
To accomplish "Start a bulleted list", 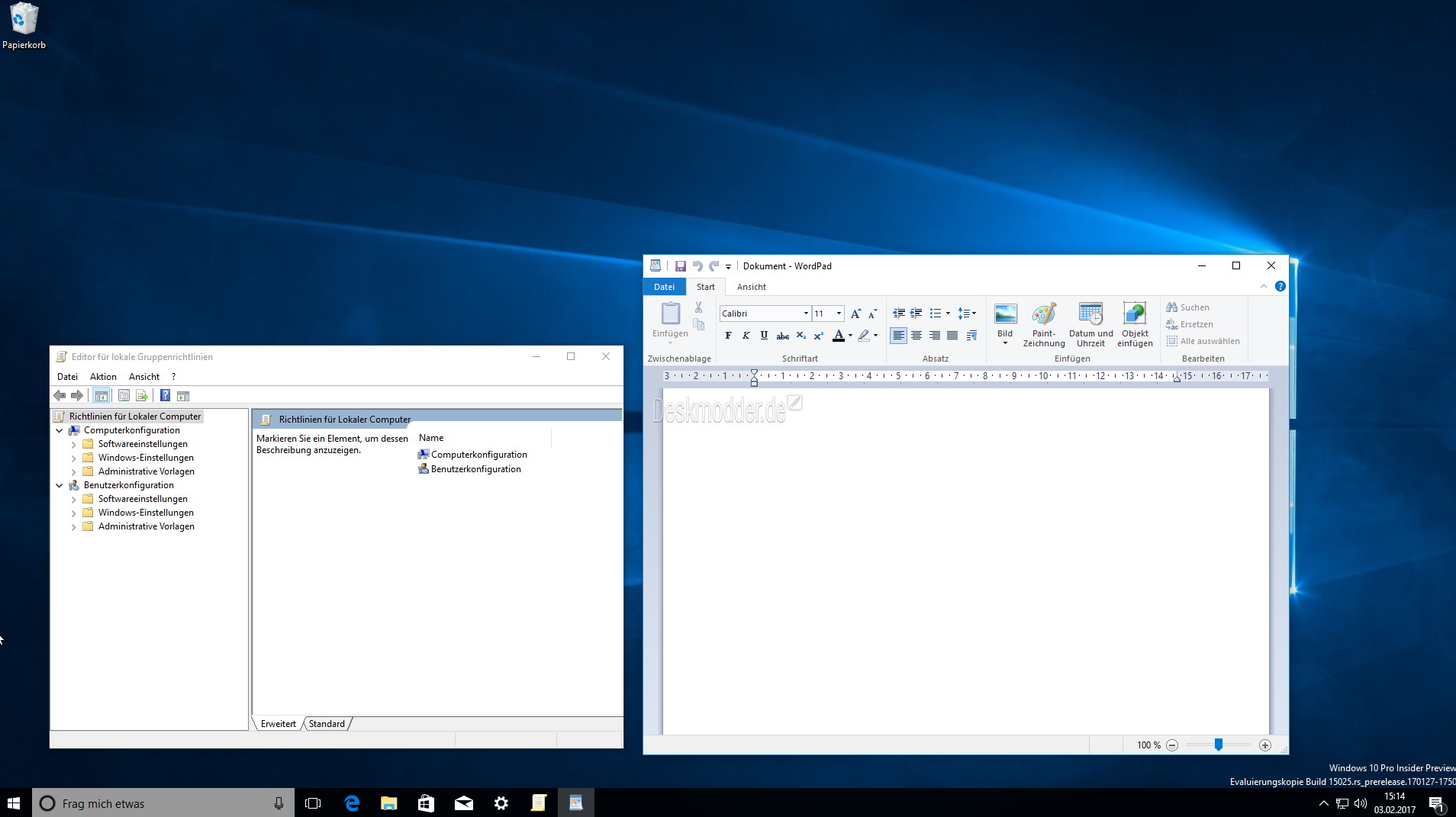I will [x=936, y=314].
